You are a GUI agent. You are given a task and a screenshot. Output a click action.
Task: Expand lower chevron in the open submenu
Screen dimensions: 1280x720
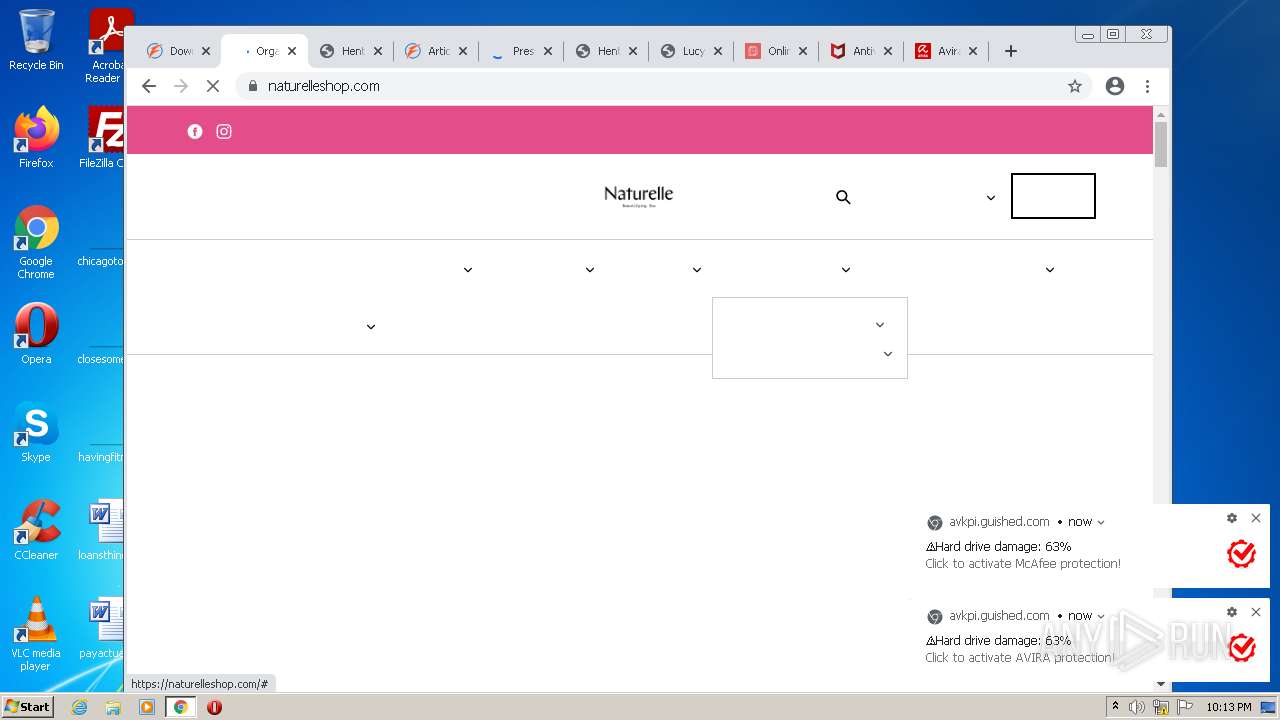[x=888, y=354]
